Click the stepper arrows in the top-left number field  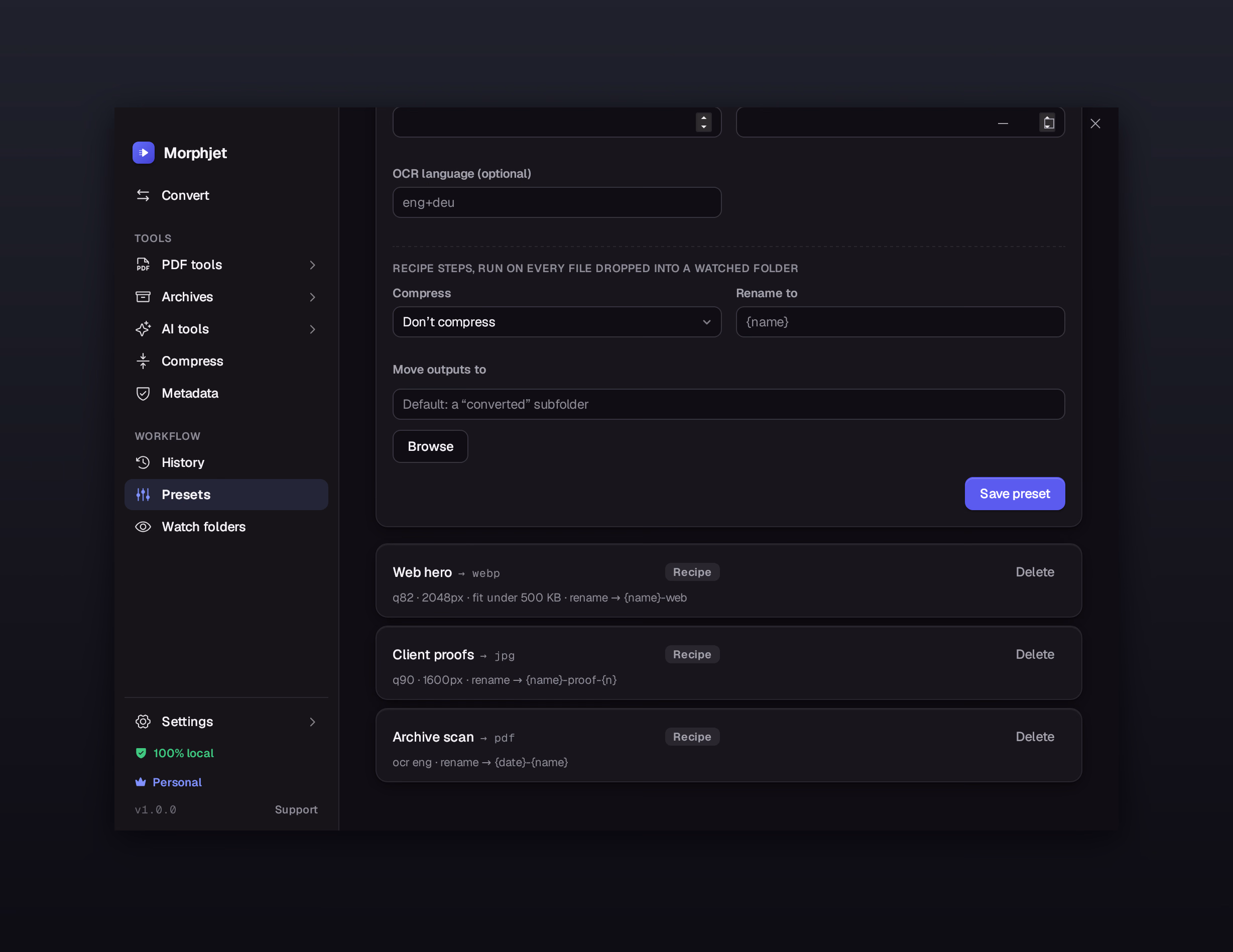pos(703,122)
